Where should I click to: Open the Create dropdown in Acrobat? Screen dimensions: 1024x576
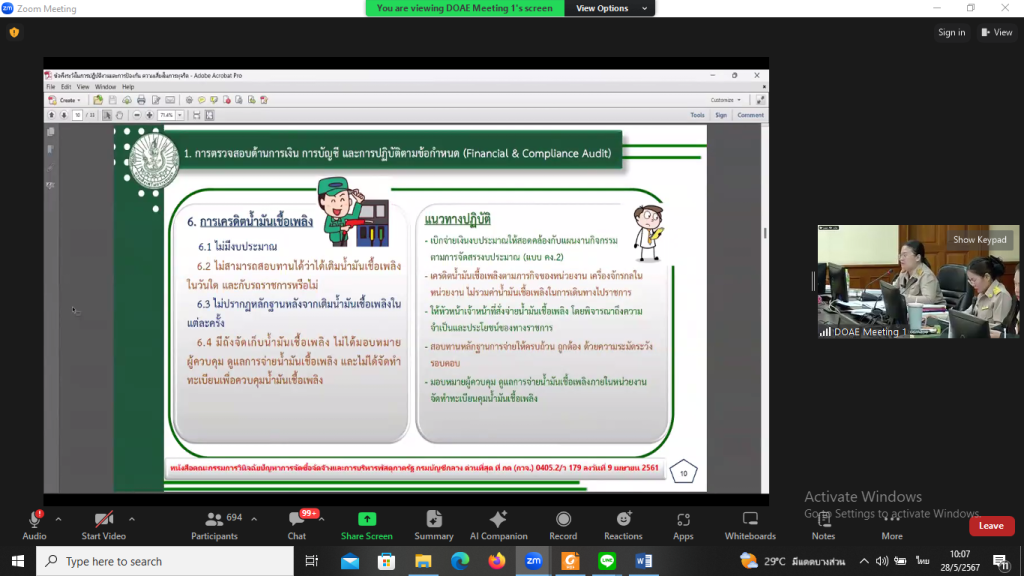[x=65, y=100]
